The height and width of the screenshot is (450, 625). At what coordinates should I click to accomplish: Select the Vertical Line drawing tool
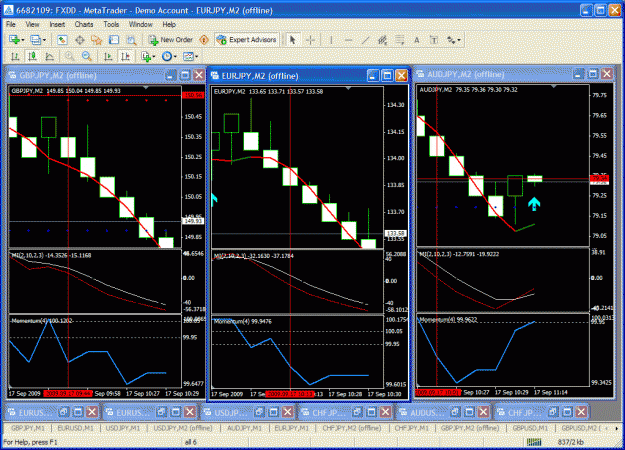coord(331,40)
